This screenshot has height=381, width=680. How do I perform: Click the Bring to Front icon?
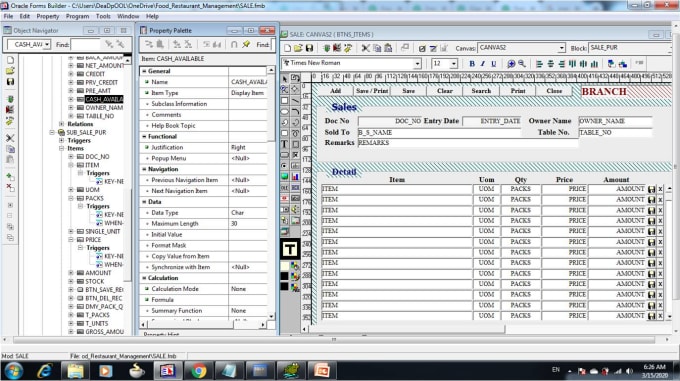pyautogui.click(x=611, y=64)
